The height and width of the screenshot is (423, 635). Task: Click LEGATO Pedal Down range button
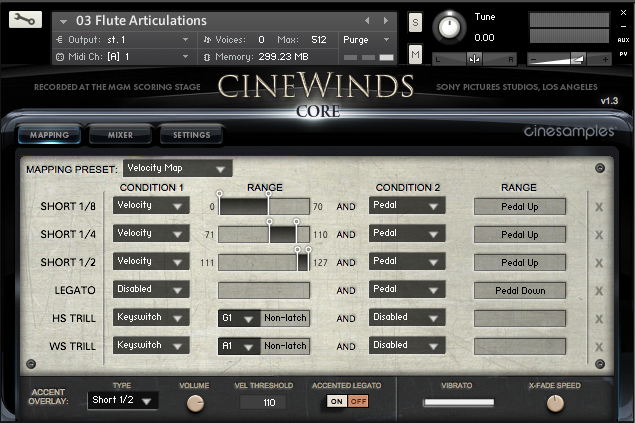click(520, 291)
